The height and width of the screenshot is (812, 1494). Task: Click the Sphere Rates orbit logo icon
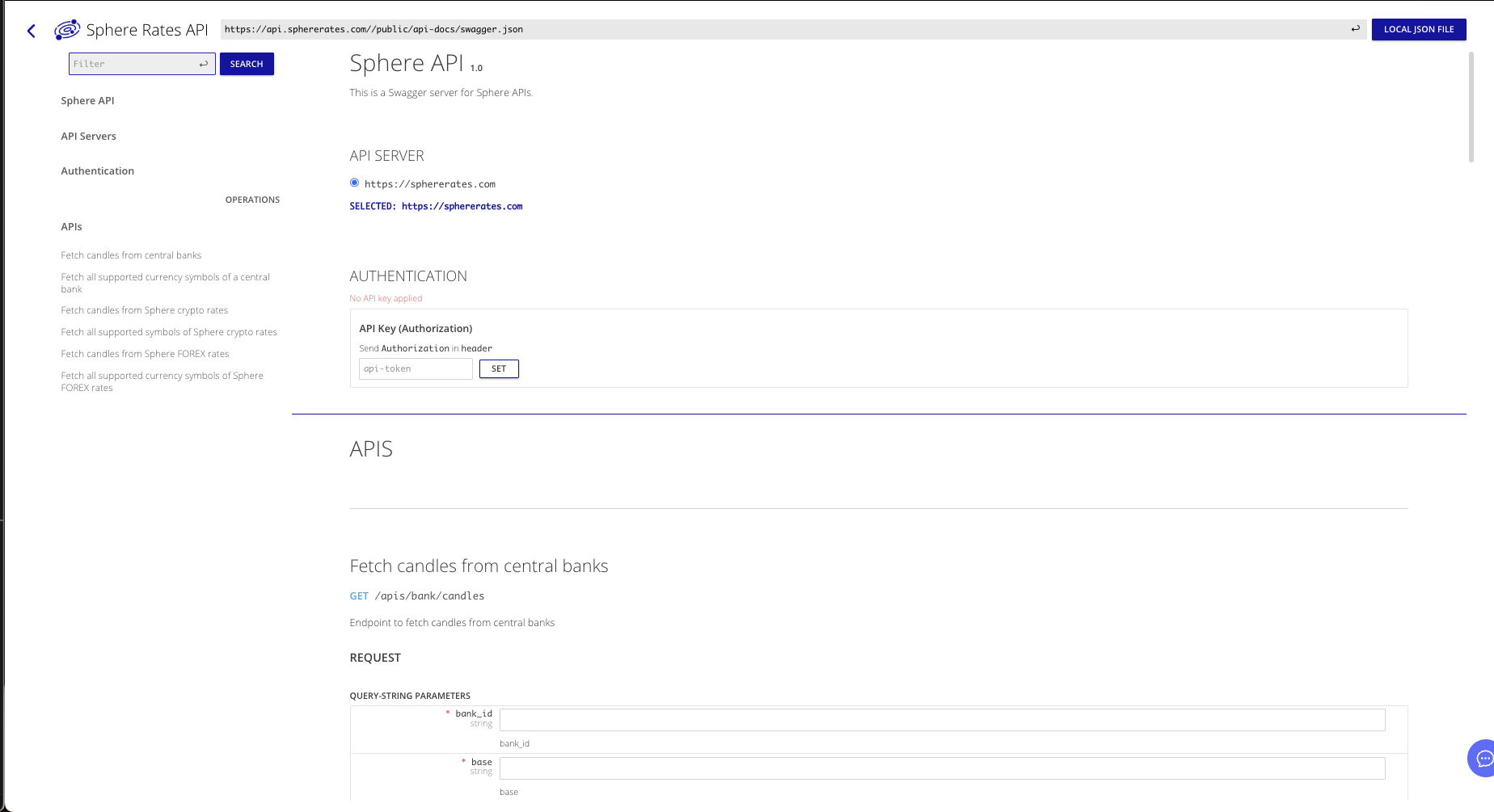[x=67, y=30]
